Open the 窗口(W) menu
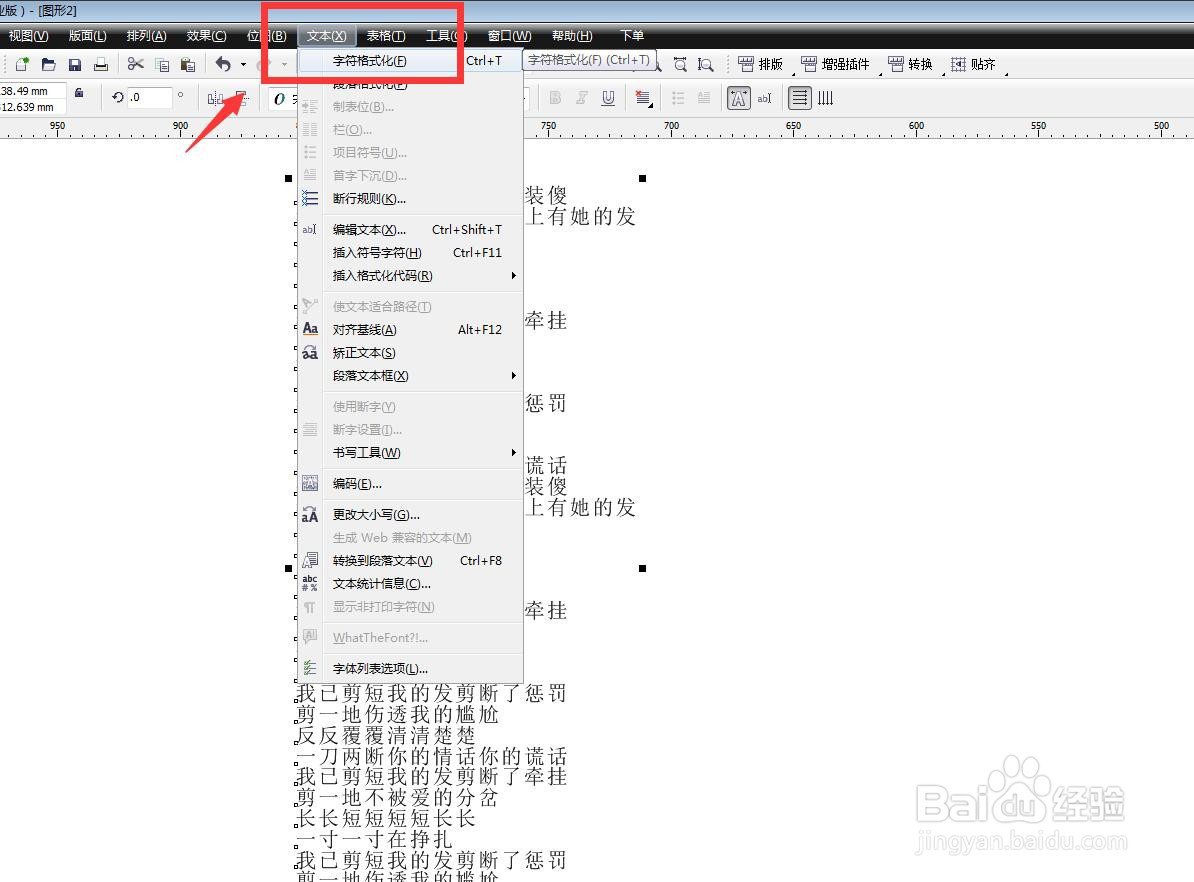 (x=509, y=36)
